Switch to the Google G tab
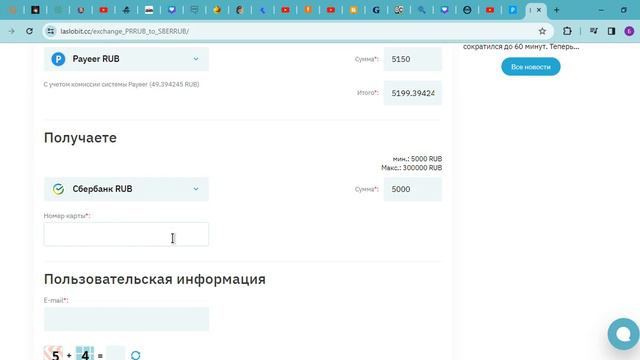The image size is (640, 360). pos(376,10)
